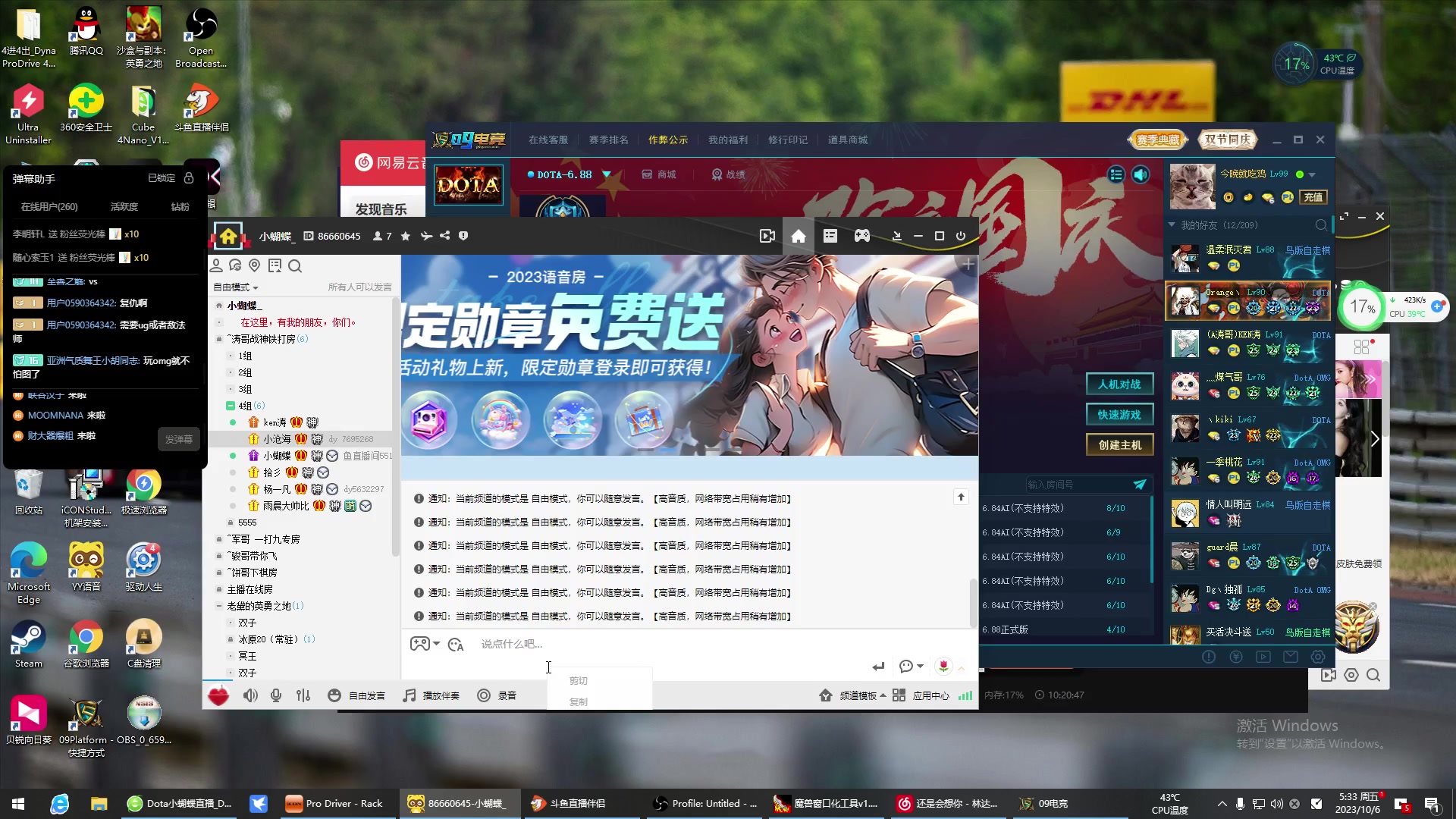Click the chat bubble icon above channel tree
Image resolution: width=1456 pixels, height=819 pixels.
[235, 265]
